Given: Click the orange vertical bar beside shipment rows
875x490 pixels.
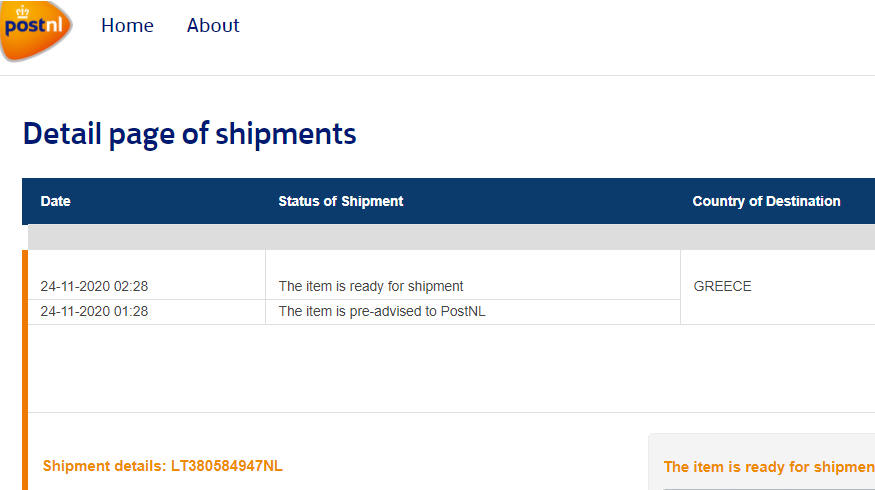Looking at the screenshot, I should click(25, 370).
